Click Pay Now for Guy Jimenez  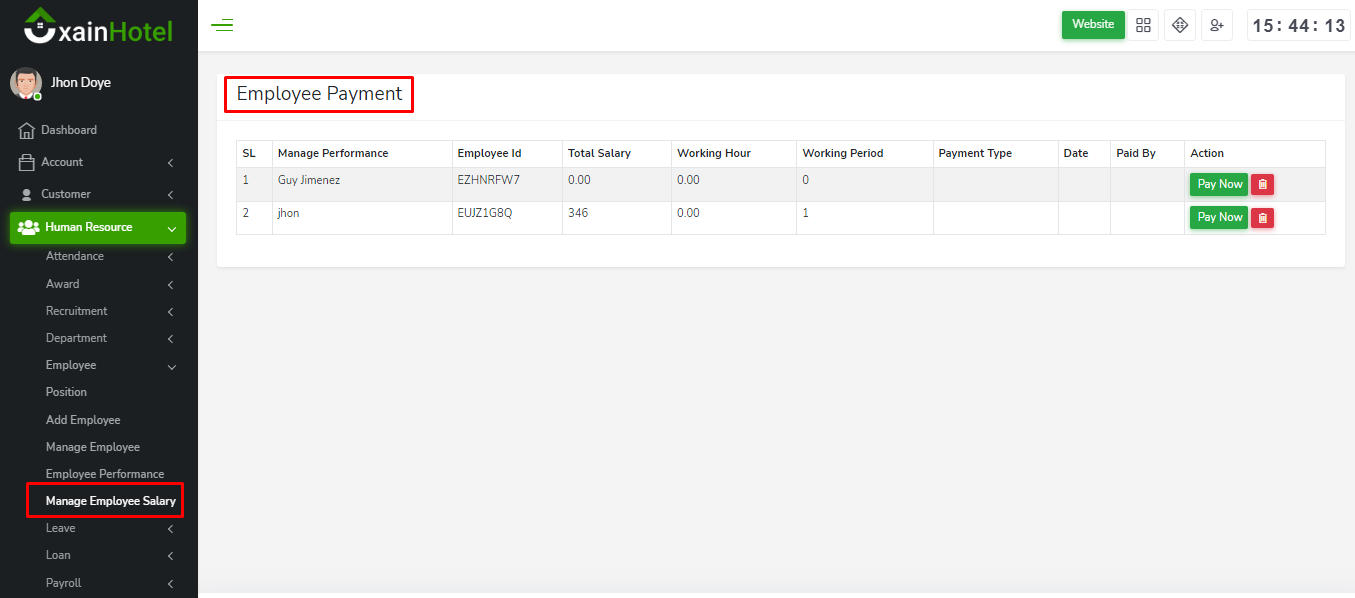(1219, 184)
